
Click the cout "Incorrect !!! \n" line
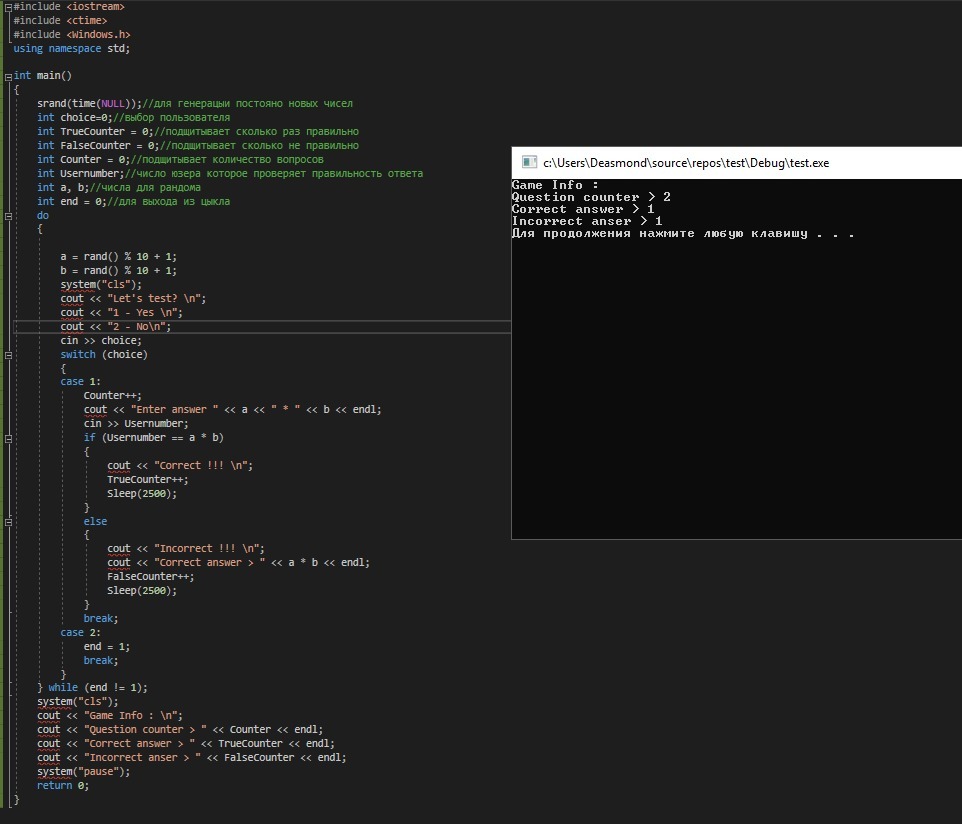[186, 549]
